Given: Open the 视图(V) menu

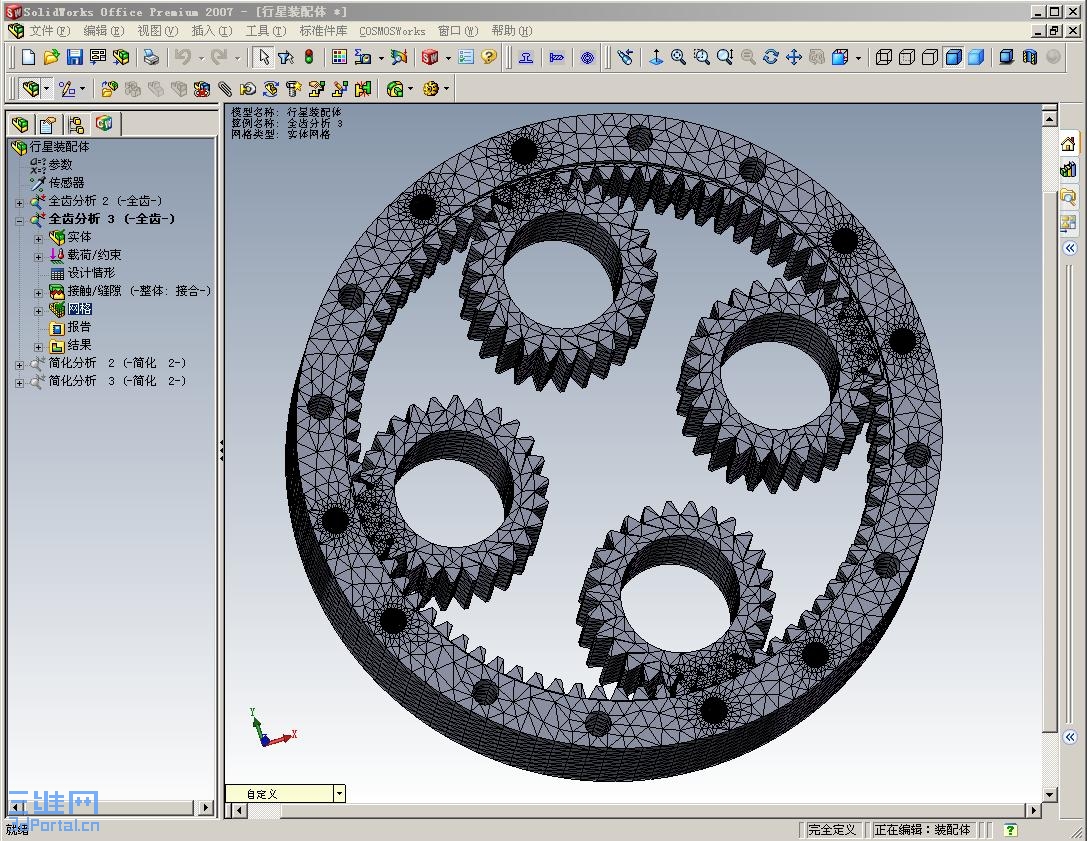Looking at the screenshot, I should (157, 31).
